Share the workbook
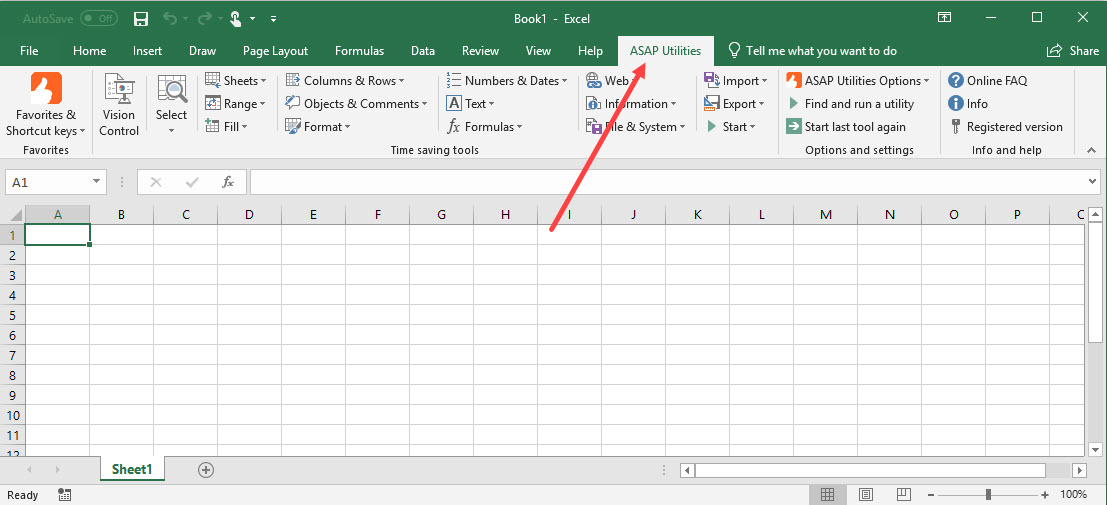This screenshot has width=1107, height=505. coord(1073,51)
